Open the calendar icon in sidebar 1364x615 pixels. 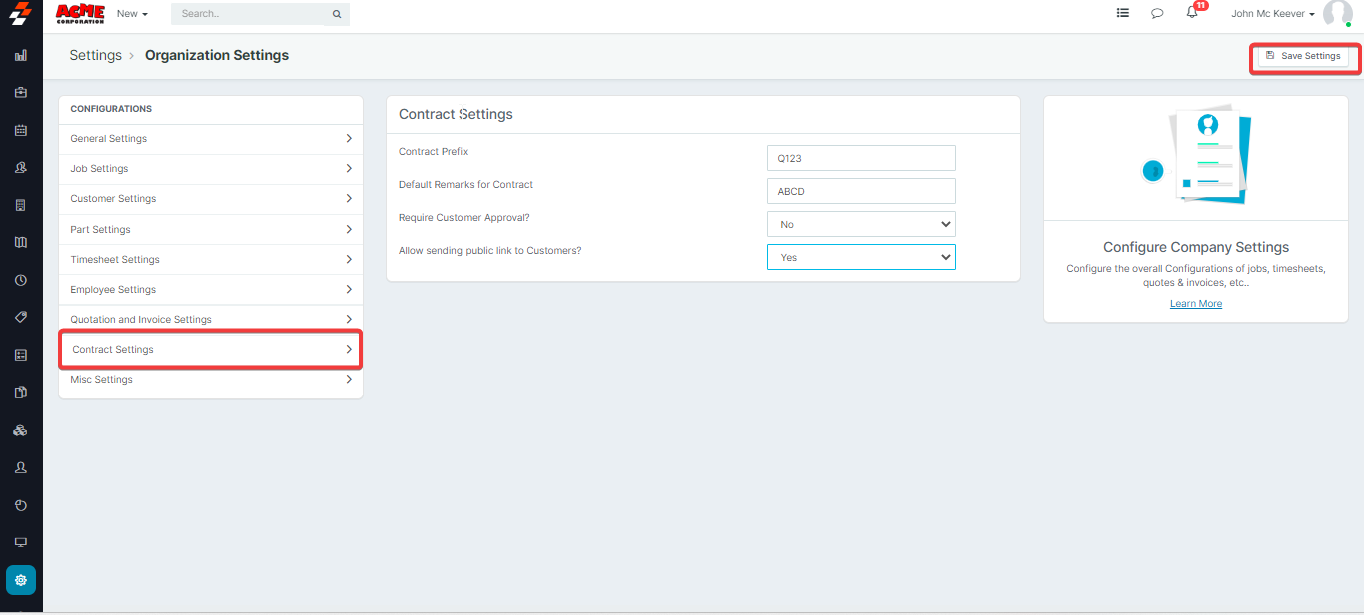tap(21, 130)
